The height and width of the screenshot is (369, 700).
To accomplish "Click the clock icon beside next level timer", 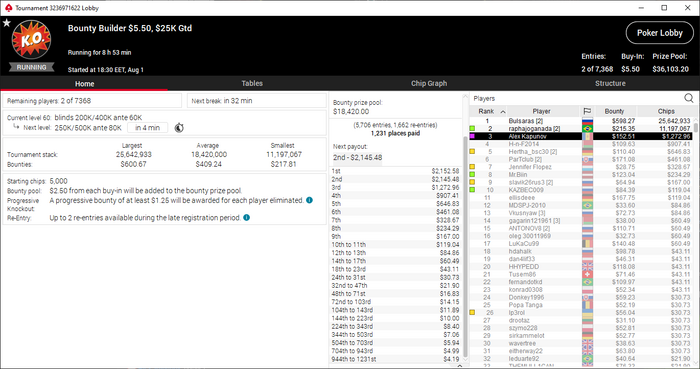I will tap(179, 128).
